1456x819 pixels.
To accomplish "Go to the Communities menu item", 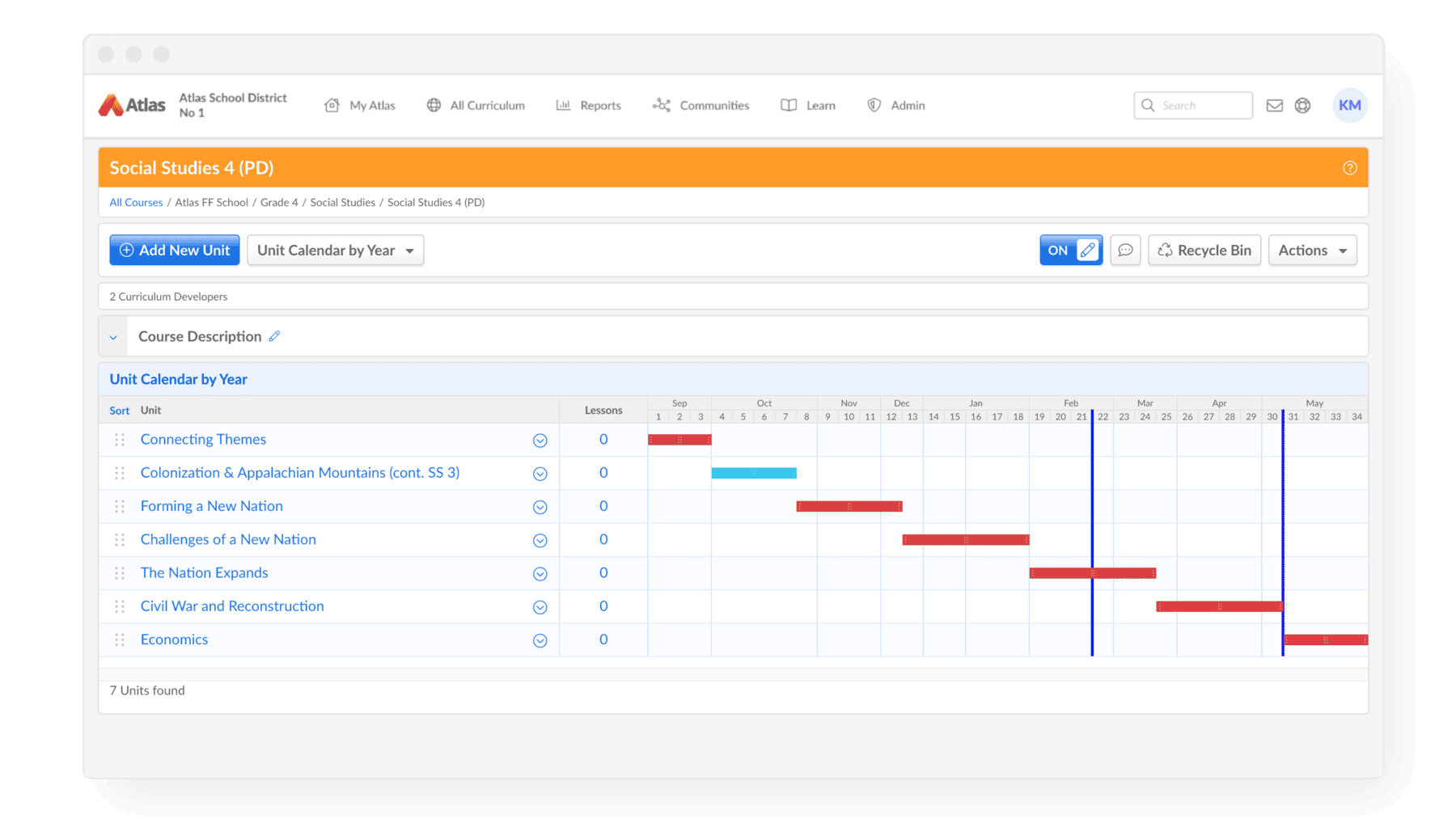I will point(701,105).
